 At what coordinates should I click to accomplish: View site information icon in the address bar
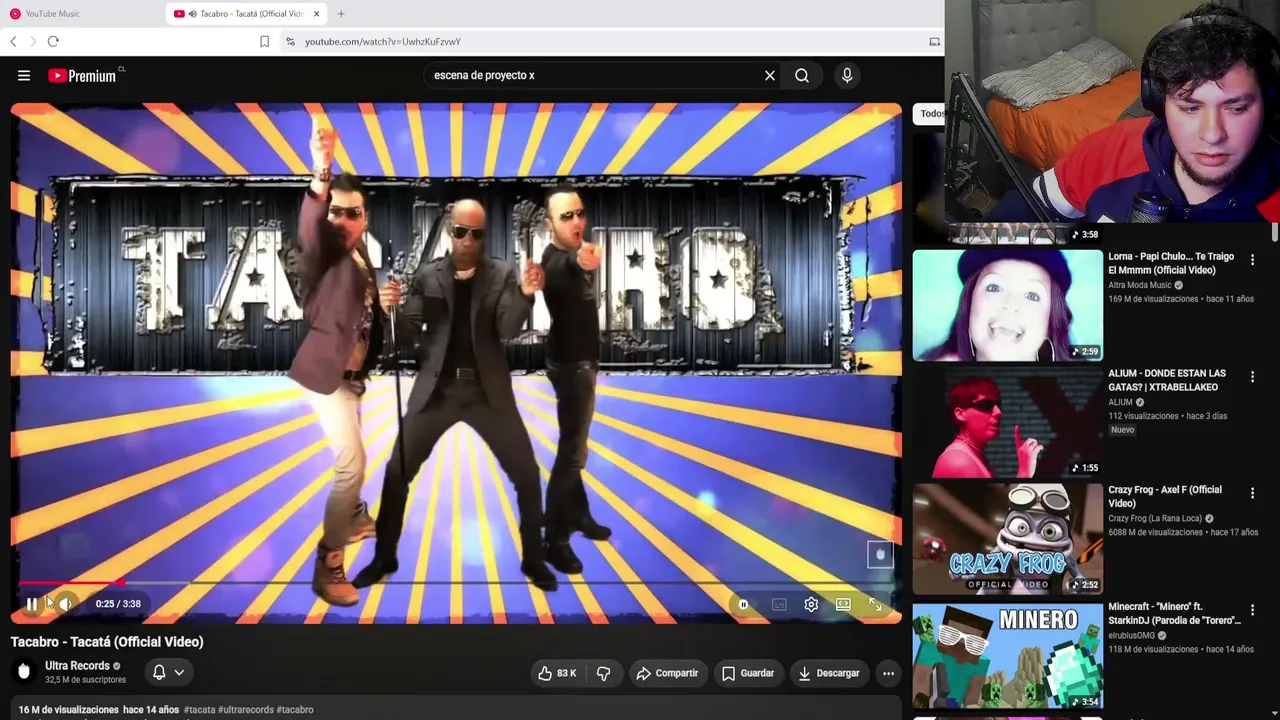[x=290, y=42]
